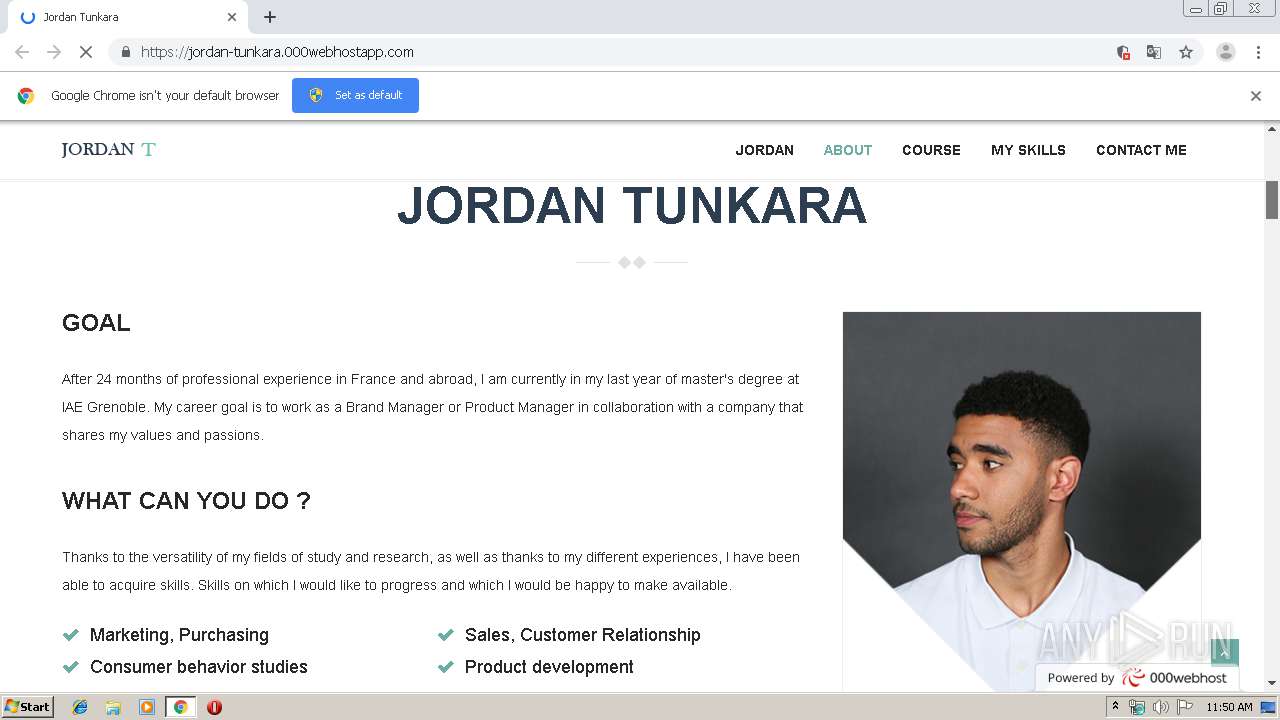Click the volume speaker tray icon
This screenshot has height=720, width=1280.
point(1160,707)
